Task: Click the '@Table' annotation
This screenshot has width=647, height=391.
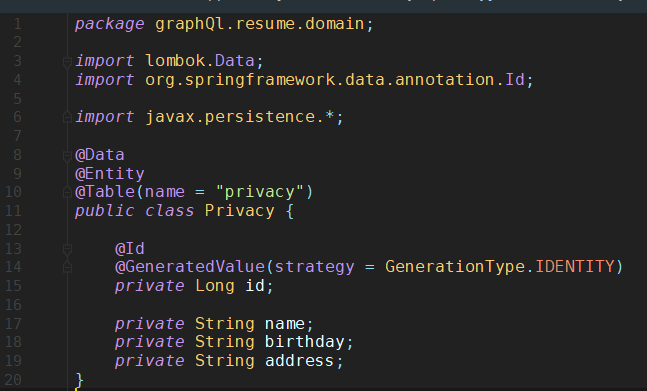Action: tap(105, 192)
